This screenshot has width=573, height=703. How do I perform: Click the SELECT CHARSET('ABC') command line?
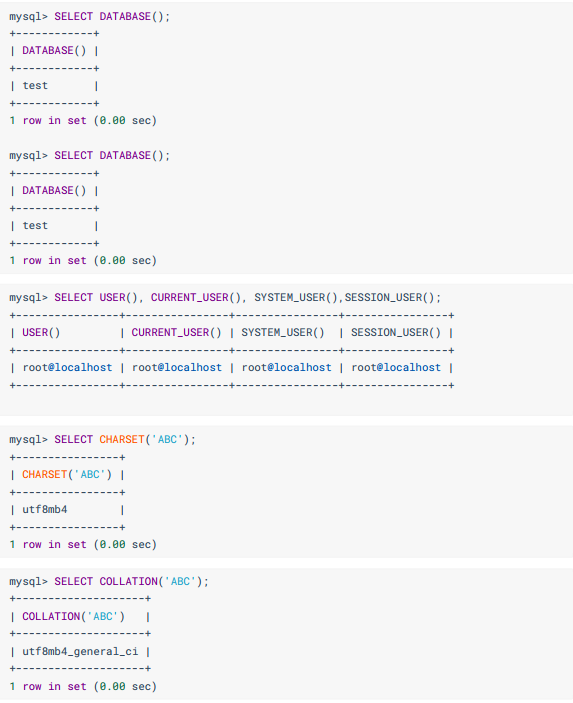tap(103, 440)
